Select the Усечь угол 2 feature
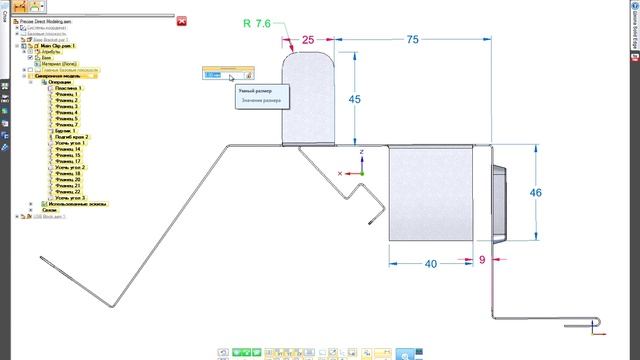This screenshot has height=360, width=640. pos(70,167)
